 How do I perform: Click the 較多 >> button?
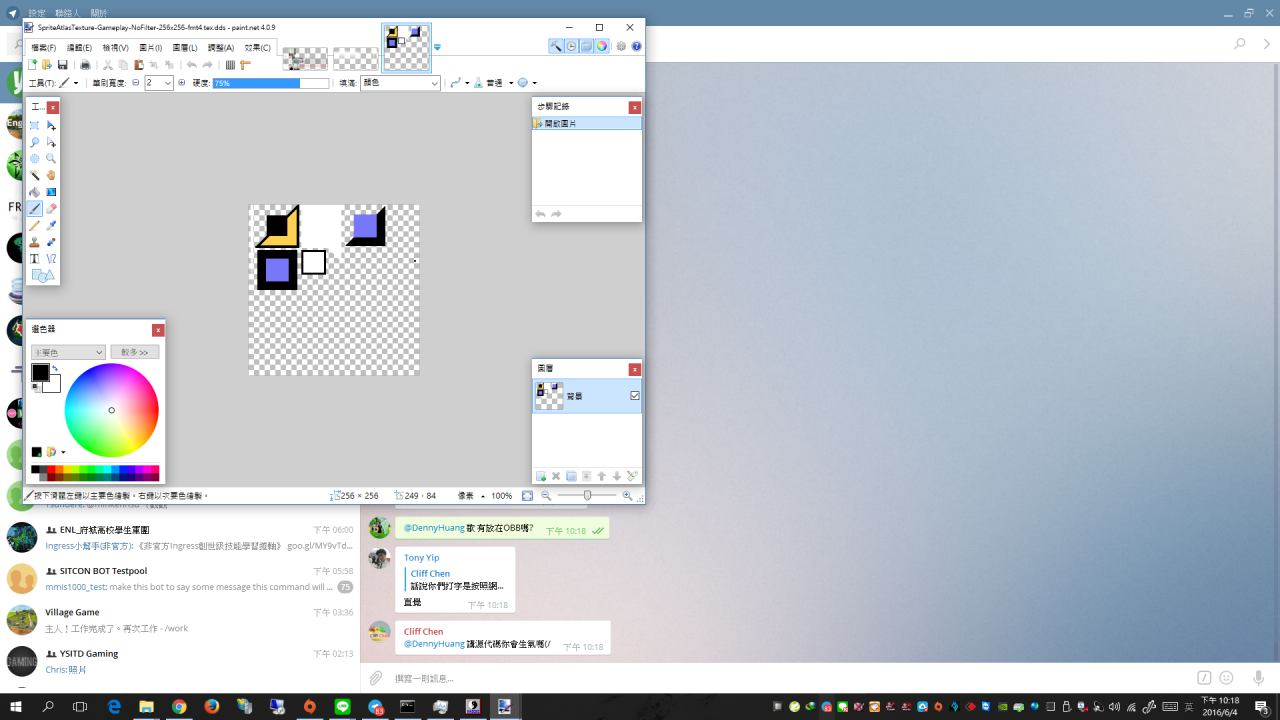(x=134, y=352)
